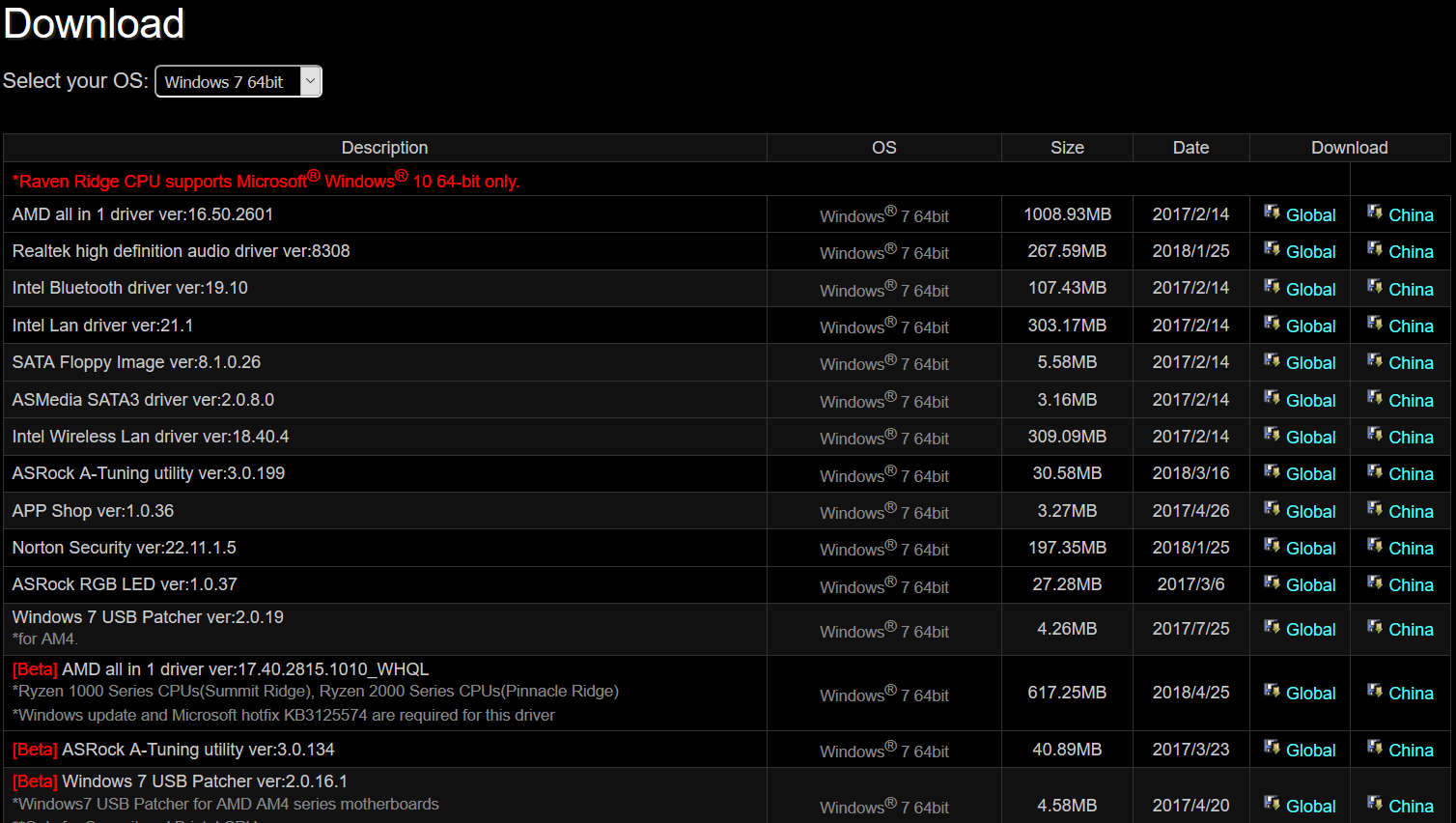Download ASRock RGB LED via China link
Image resolution: width=1456 pixels, height=823 pixels.
click(1411, 585)
